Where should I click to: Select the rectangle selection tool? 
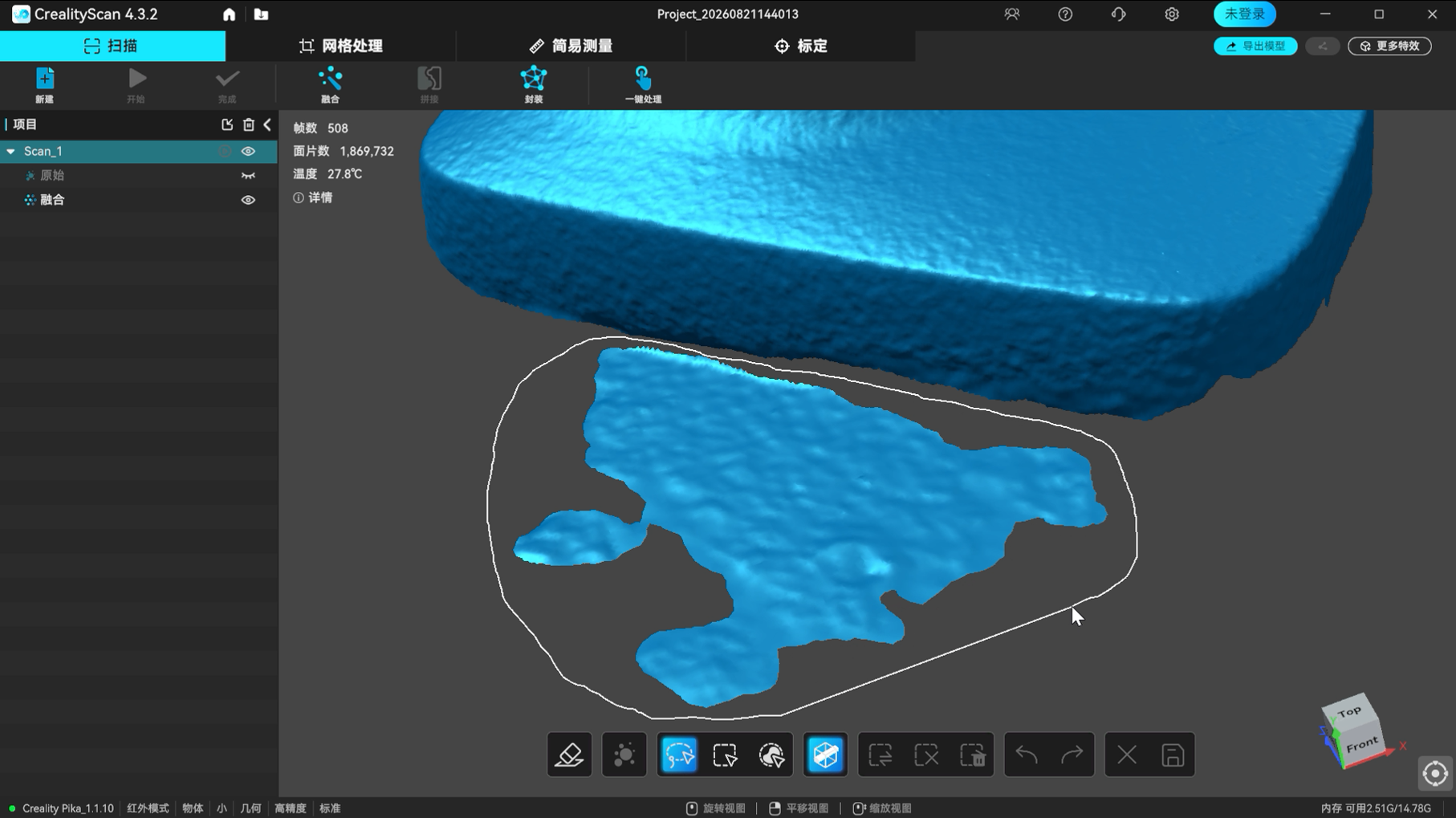pos(725,755)
